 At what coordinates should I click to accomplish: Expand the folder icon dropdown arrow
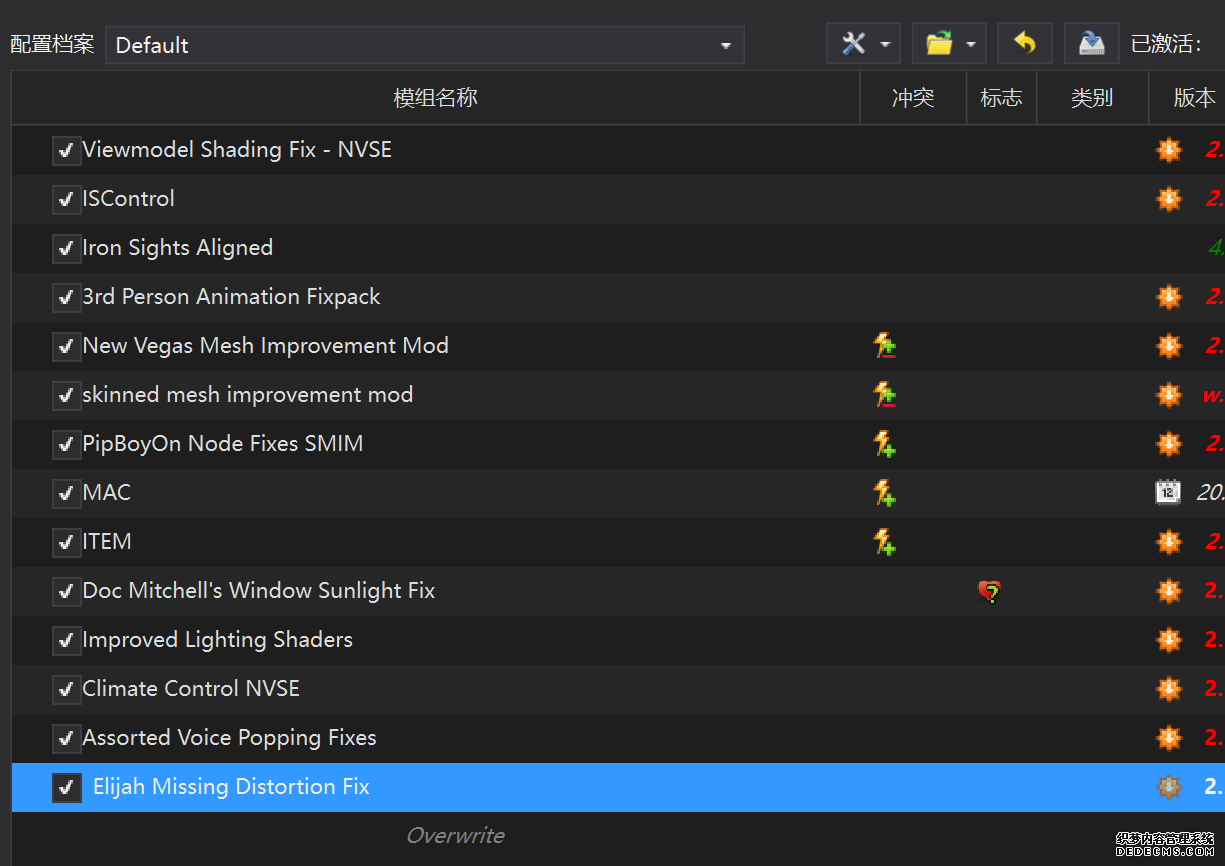coord(970,45)
